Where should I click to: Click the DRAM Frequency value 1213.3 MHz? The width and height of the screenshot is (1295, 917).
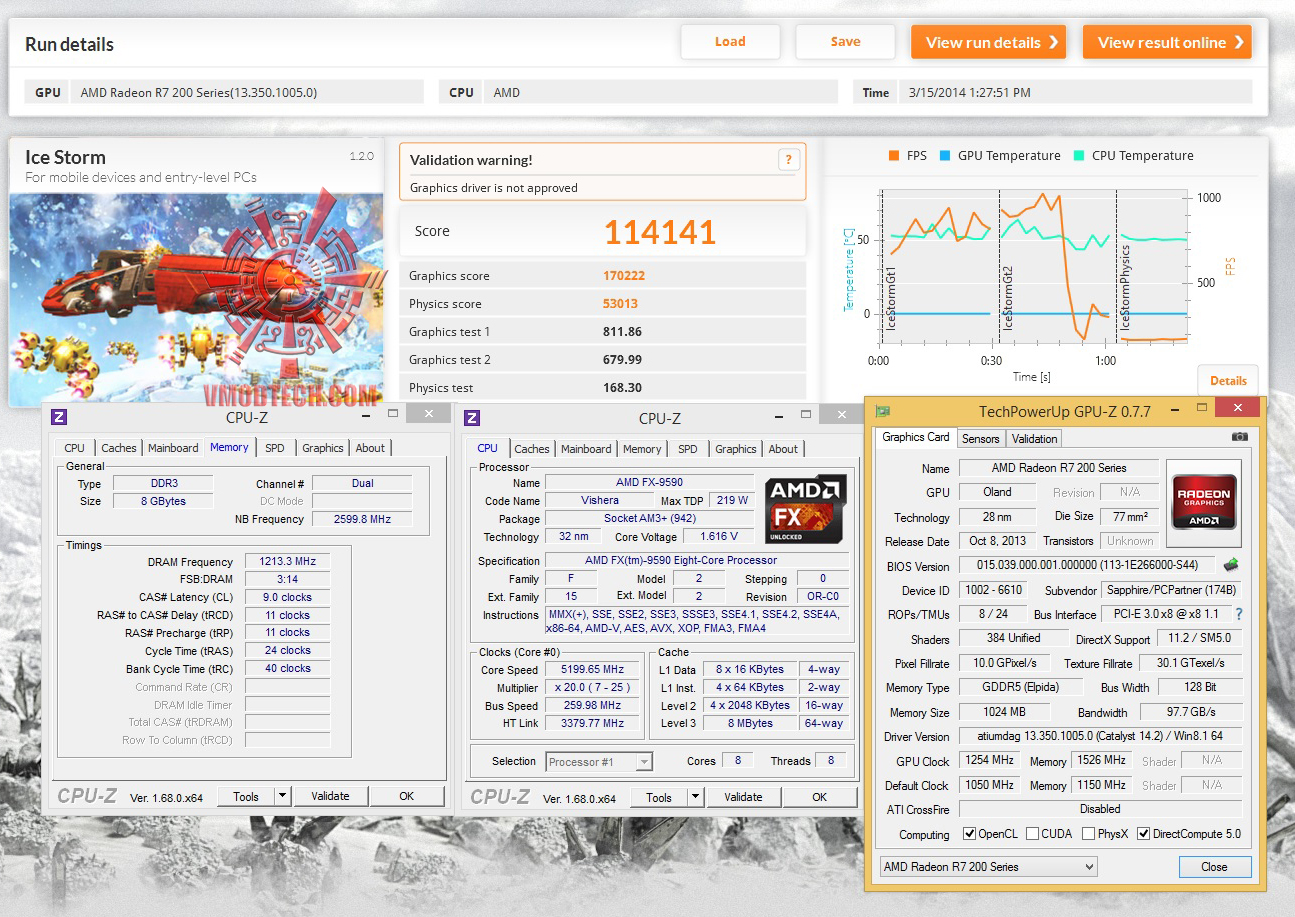tap(286, 562)
